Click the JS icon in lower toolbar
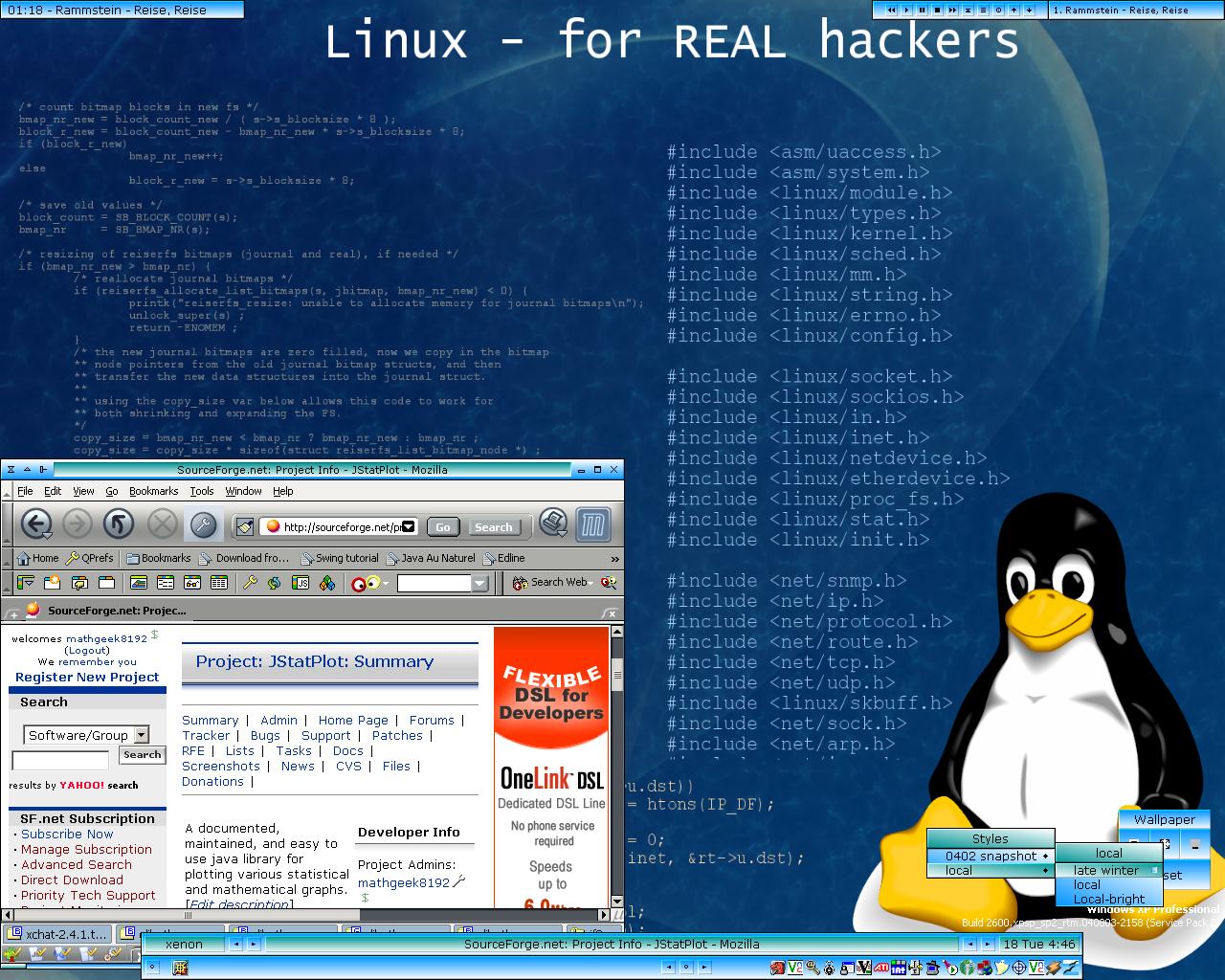 pyautogui.click(x=301, y=582)
